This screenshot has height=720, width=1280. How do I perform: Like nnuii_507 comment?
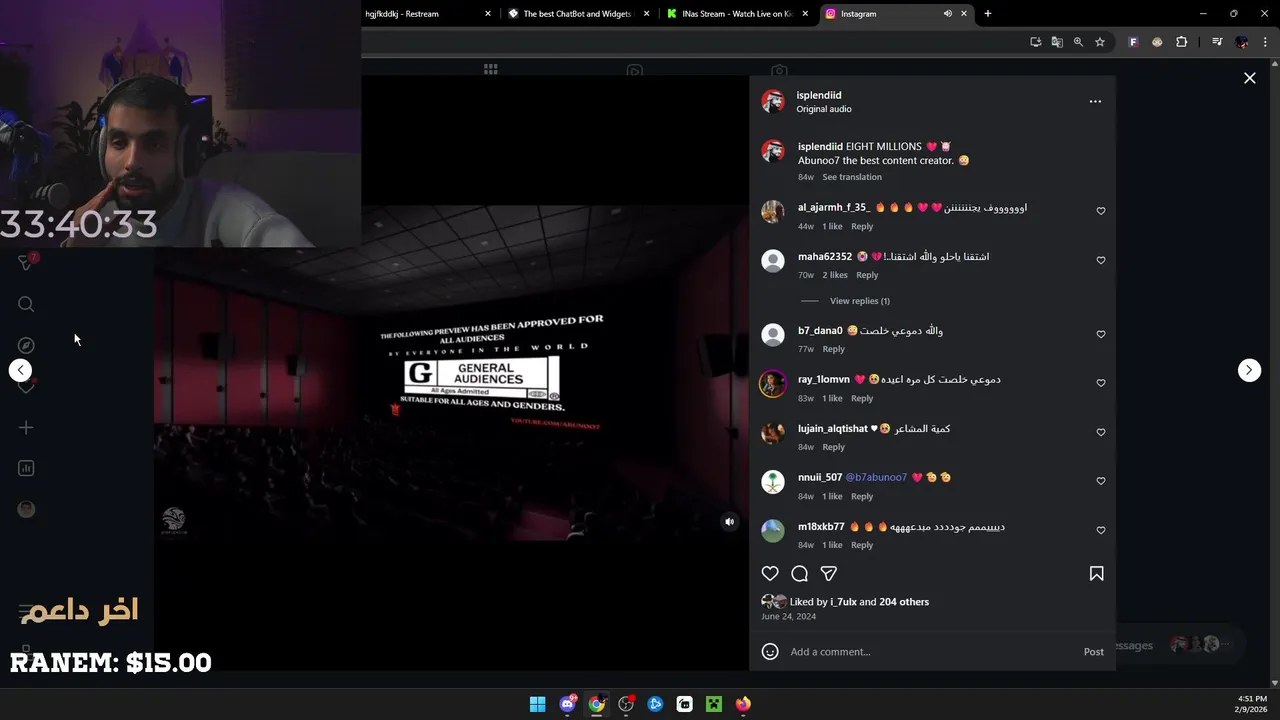(x=1101, y=481)
